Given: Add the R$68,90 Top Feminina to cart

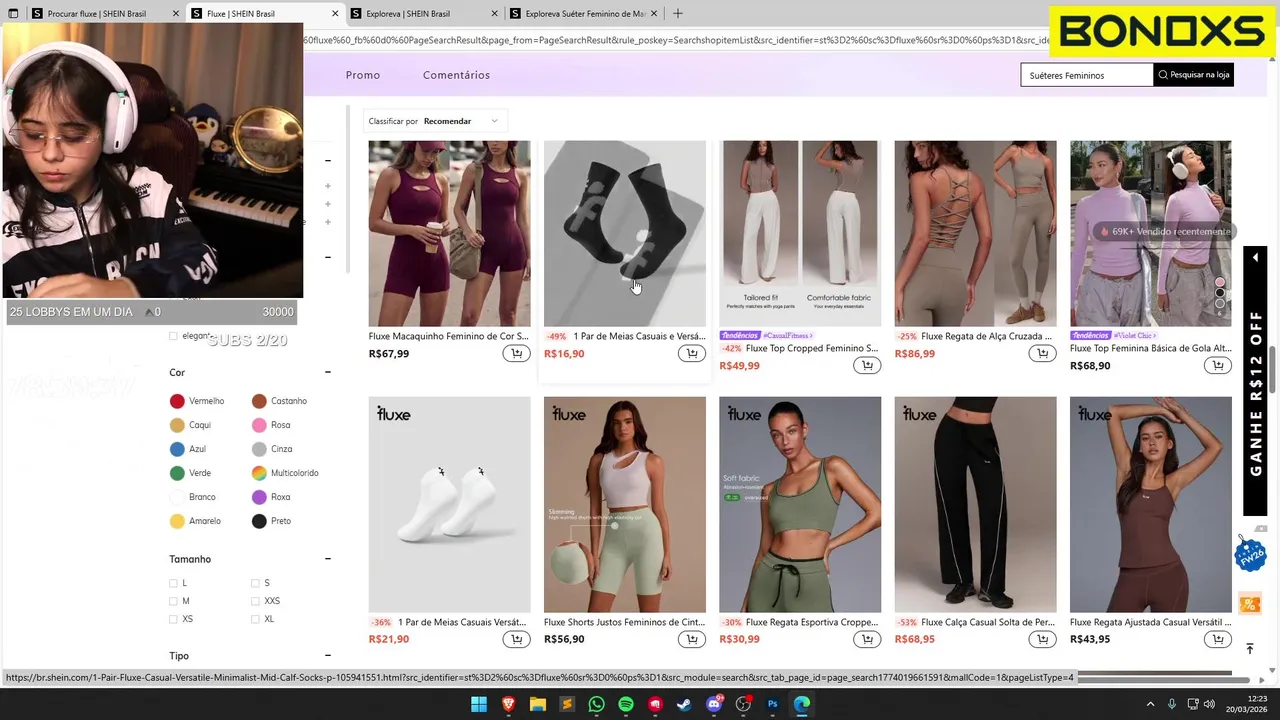Looking at the screenshot, I should click(1217, 366).
